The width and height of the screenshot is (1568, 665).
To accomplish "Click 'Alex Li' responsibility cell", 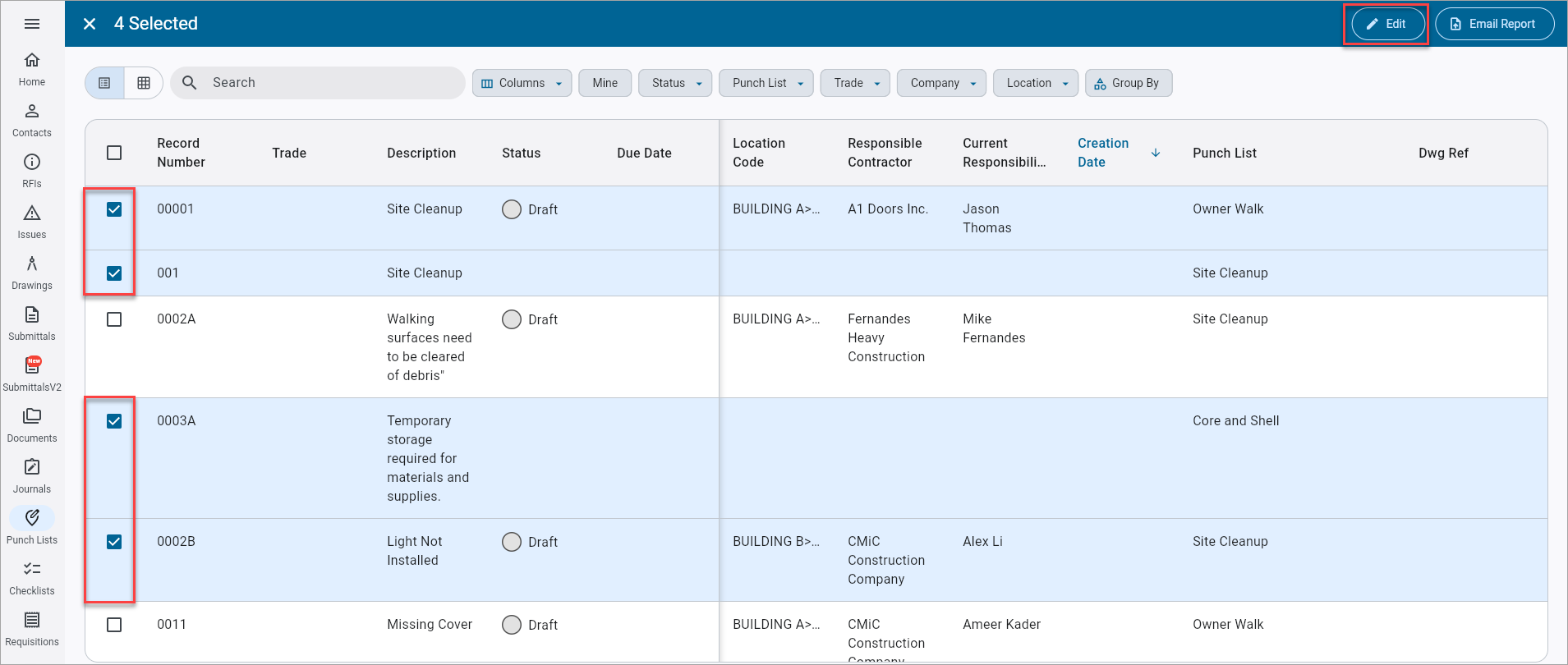I will pyautogui.click(x=982, y=541).
